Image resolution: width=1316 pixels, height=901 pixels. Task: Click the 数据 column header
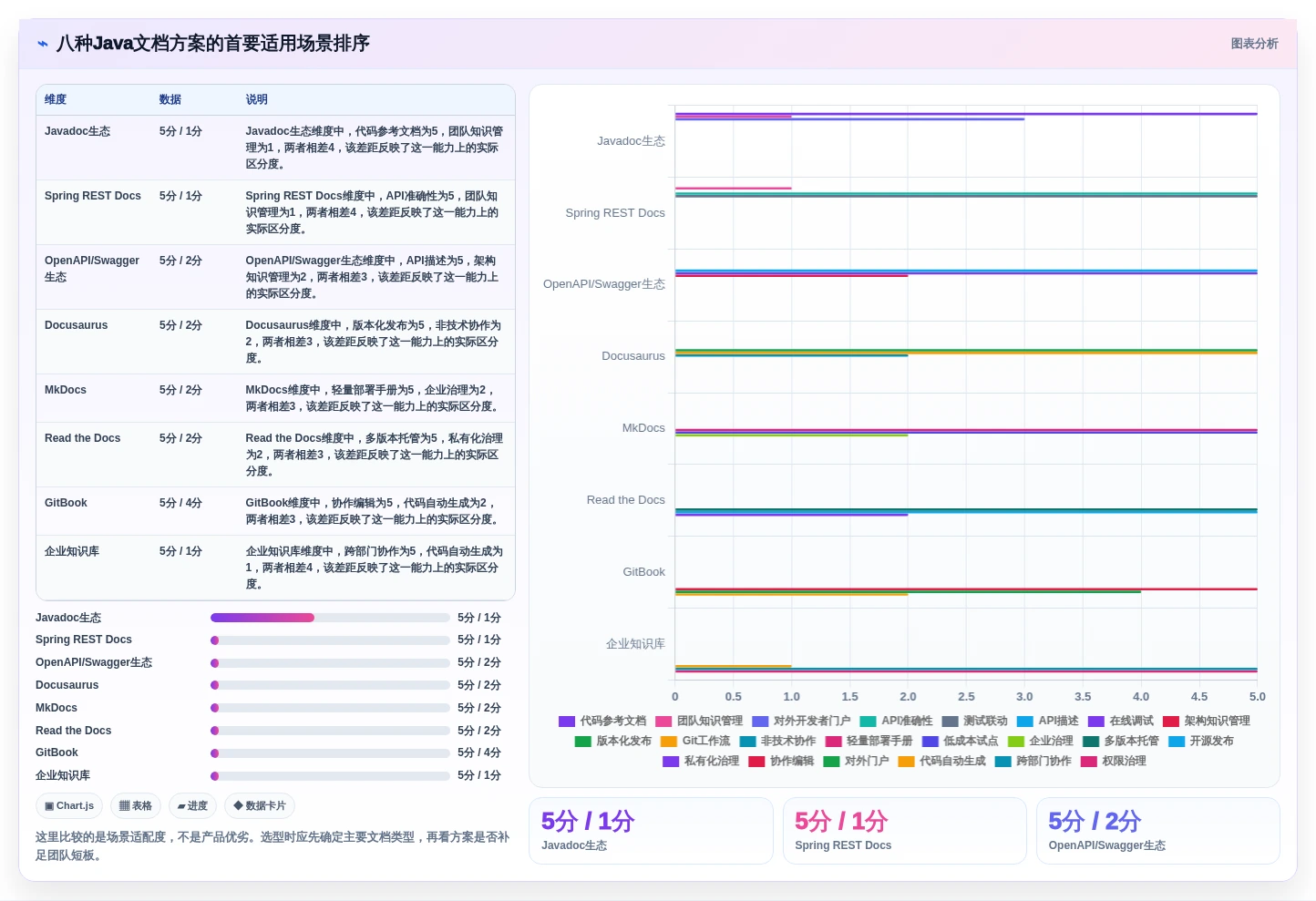(x=170, y=99)
